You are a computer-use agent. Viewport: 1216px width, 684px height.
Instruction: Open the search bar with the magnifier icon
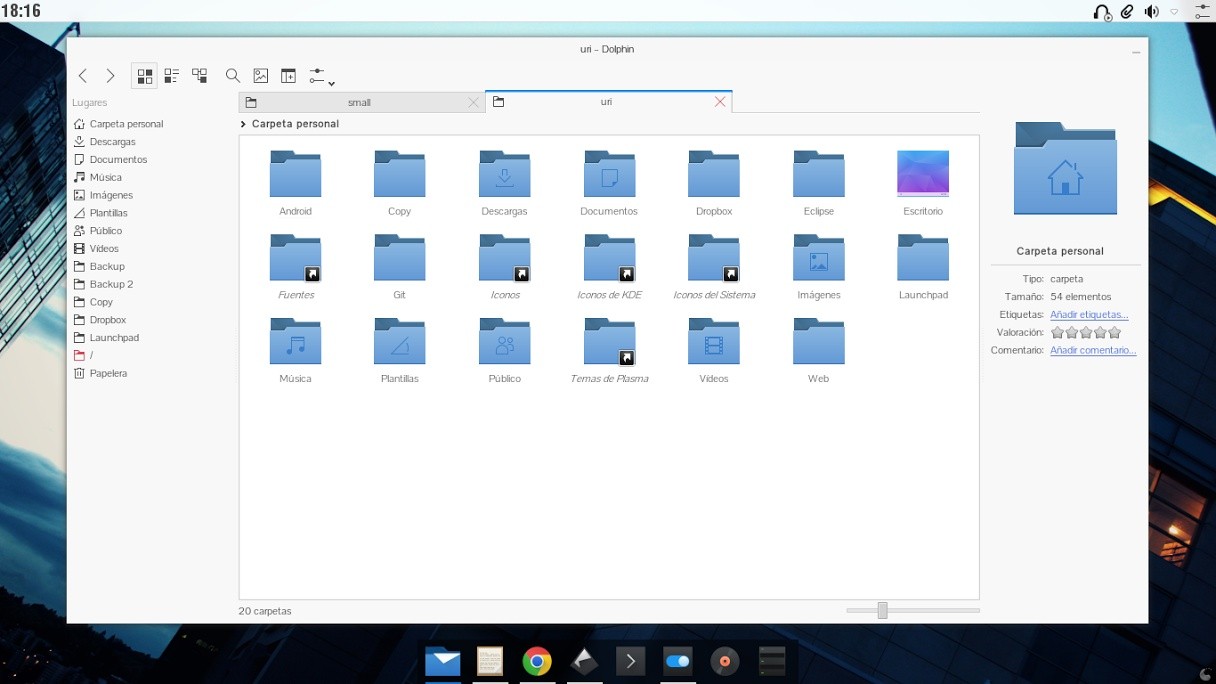(x=233, y=75)
